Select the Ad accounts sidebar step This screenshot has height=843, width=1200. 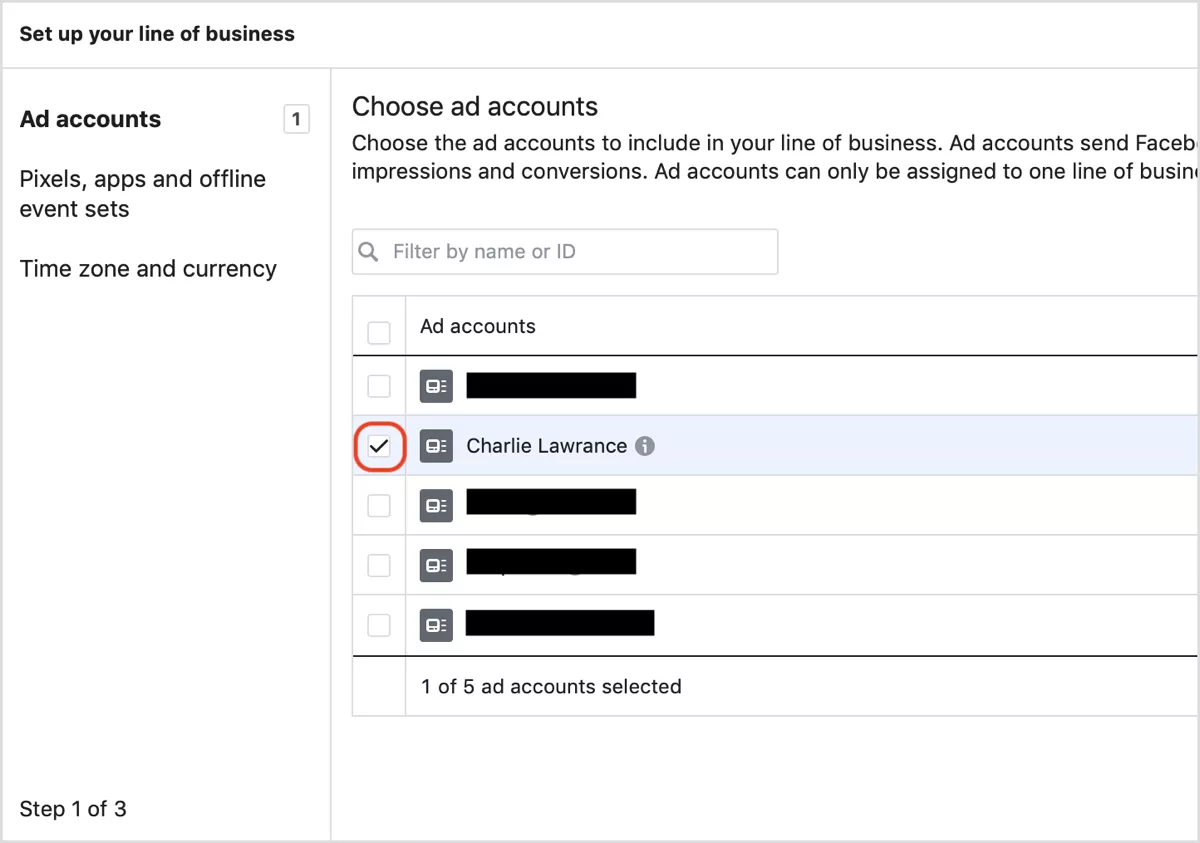pos(90,119)
